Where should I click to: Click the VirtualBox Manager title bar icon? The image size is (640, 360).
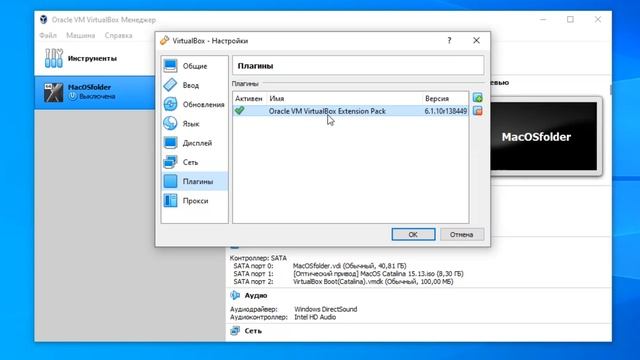tap(44, 19)
